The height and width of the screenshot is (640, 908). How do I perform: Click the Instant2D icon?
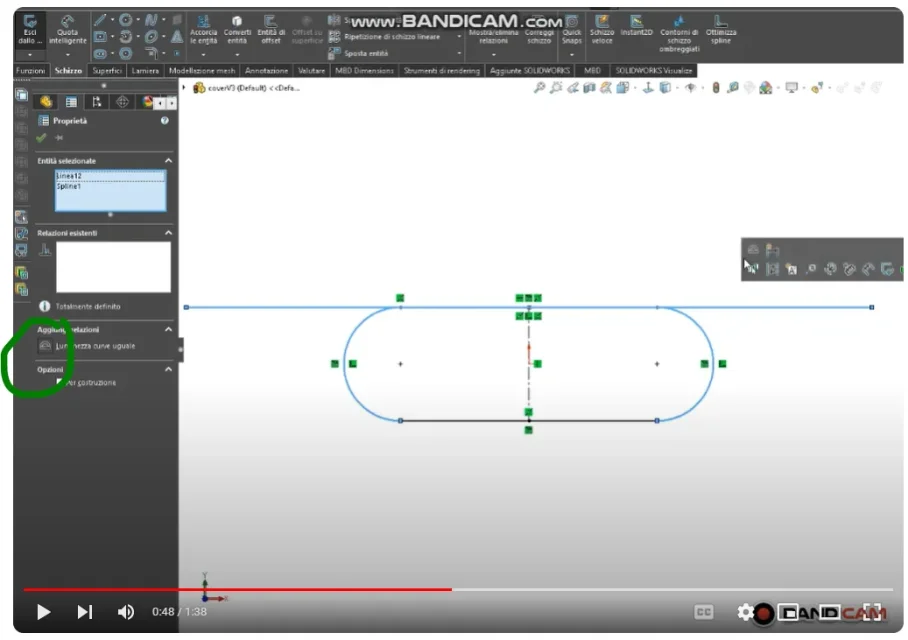pyautogui.click(x=636, y=27)
